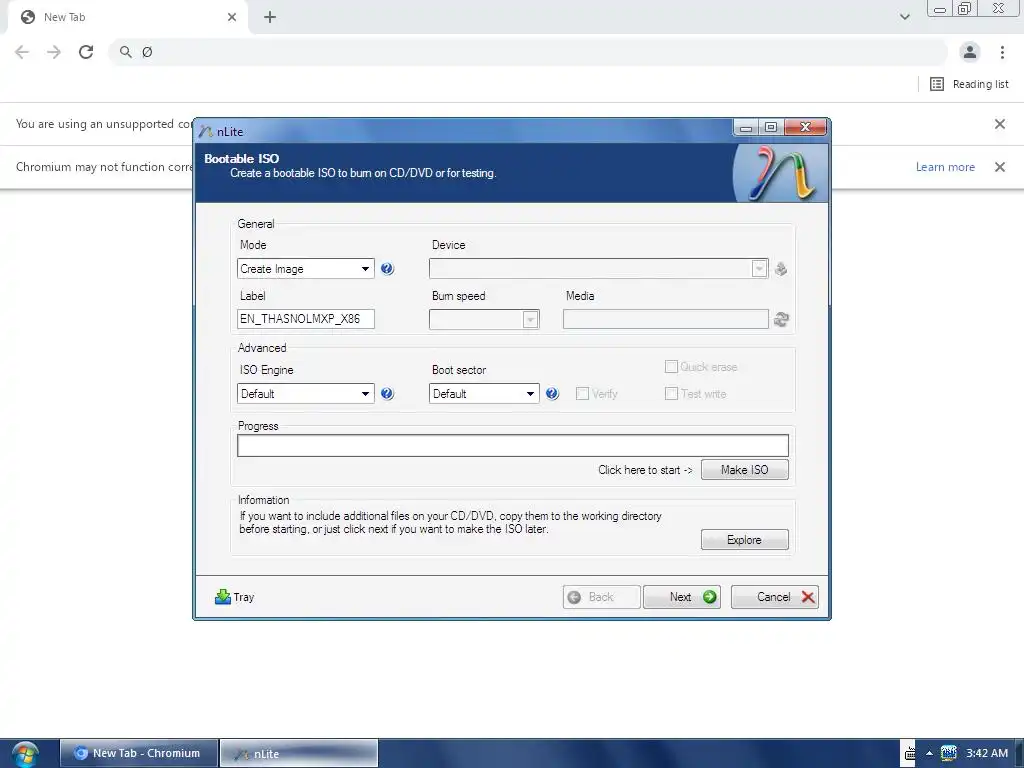The image size is (1024, 768).
Task: Dismiss the unsupported warning bar
Action: coord(999,123)
